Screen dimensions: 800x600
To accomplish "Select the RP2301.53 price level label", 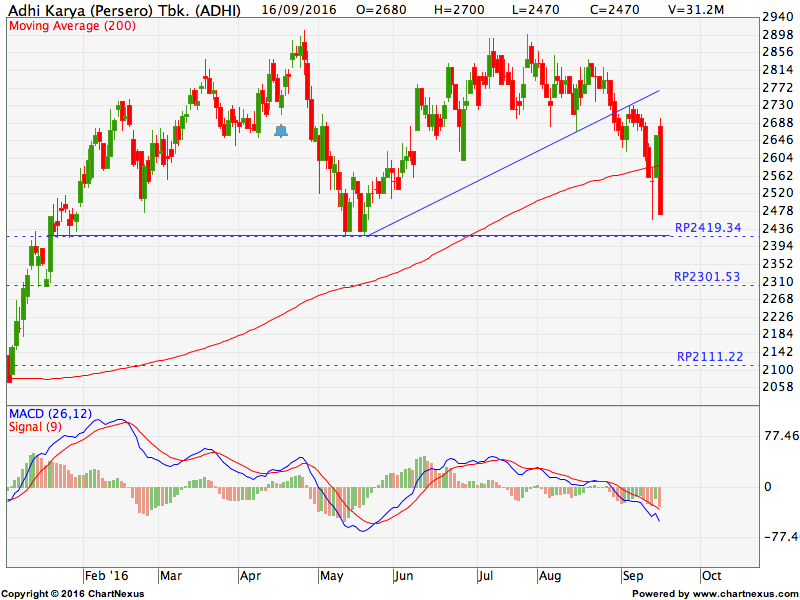I will [707, 276].
